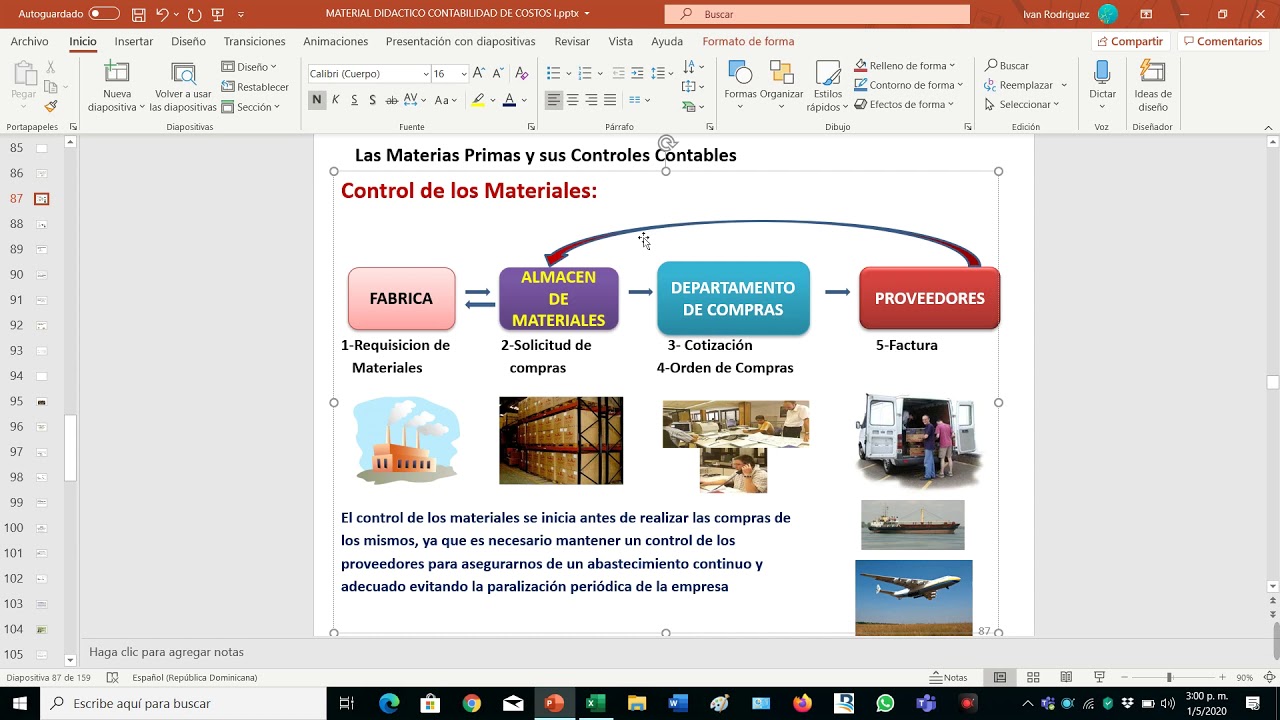
Task: Toggle strikethrough (ab) formatting
Action: point(391,100)
